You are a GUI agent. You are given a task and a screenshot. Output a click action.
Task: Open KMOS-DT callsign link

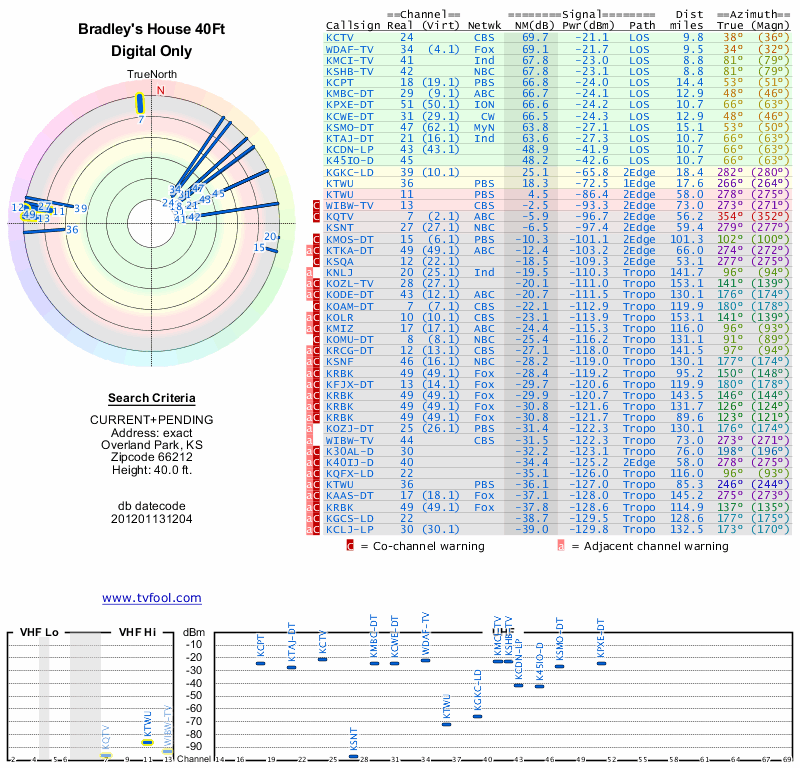pyautogui.click(x=350, y=239)
